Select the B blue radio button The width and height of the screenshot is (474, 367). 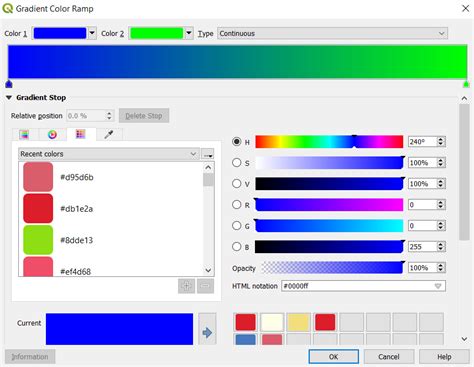pos(236,247)
